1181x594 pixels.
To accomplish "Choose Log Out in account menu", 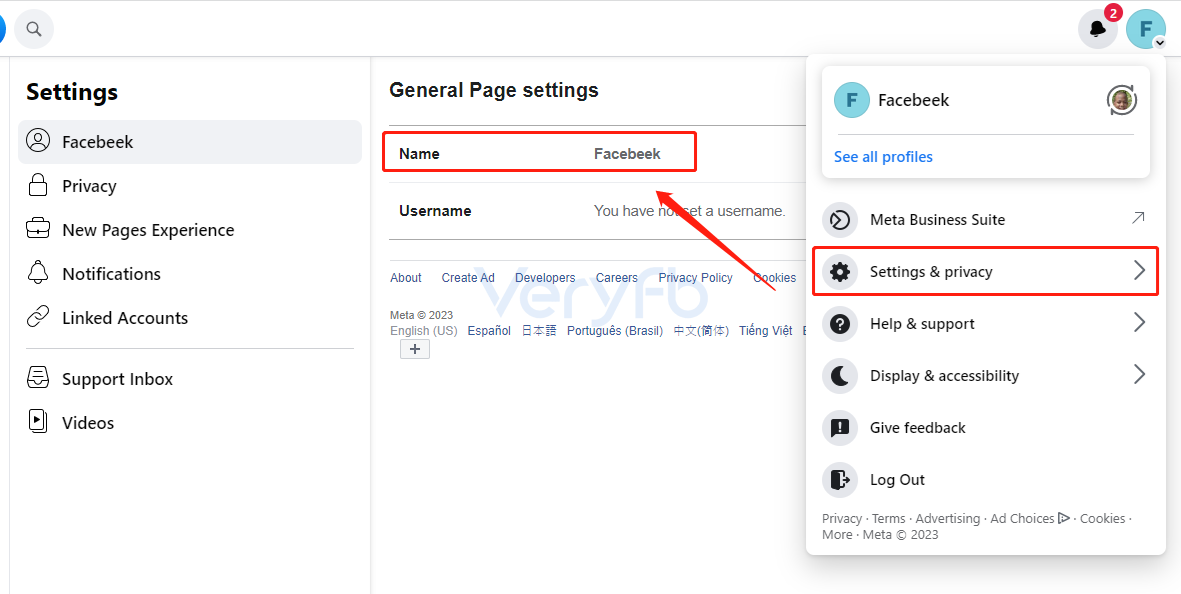I will (985, 480).
